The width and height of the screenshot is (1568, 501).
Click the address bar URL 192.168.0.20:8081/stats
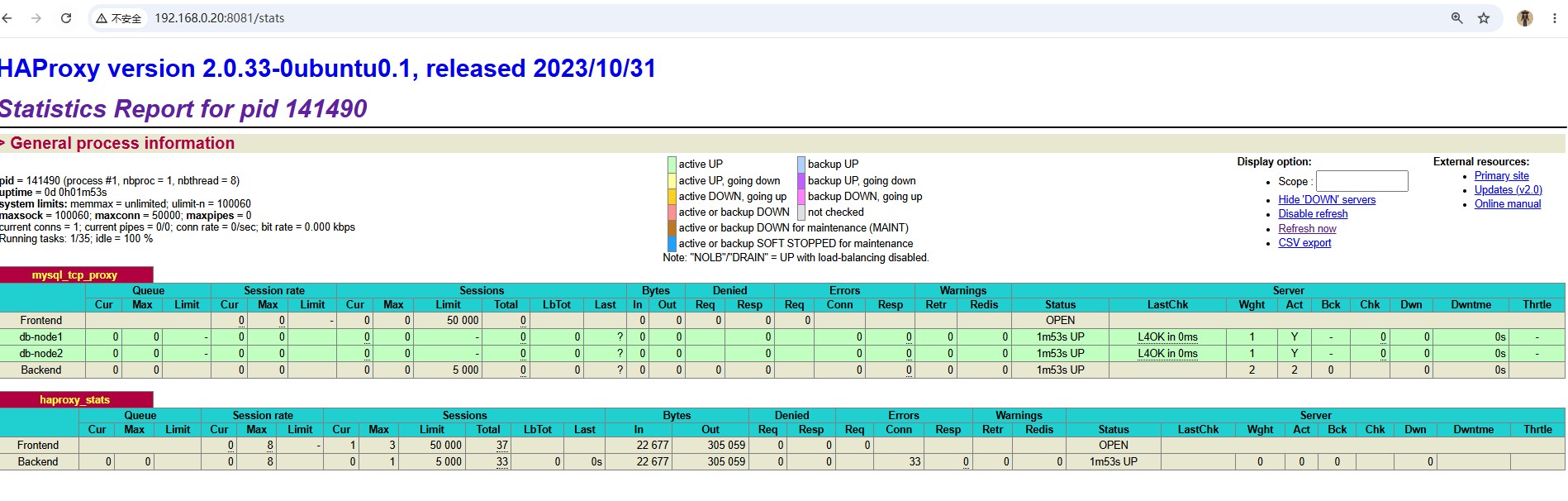click(220, 18)
